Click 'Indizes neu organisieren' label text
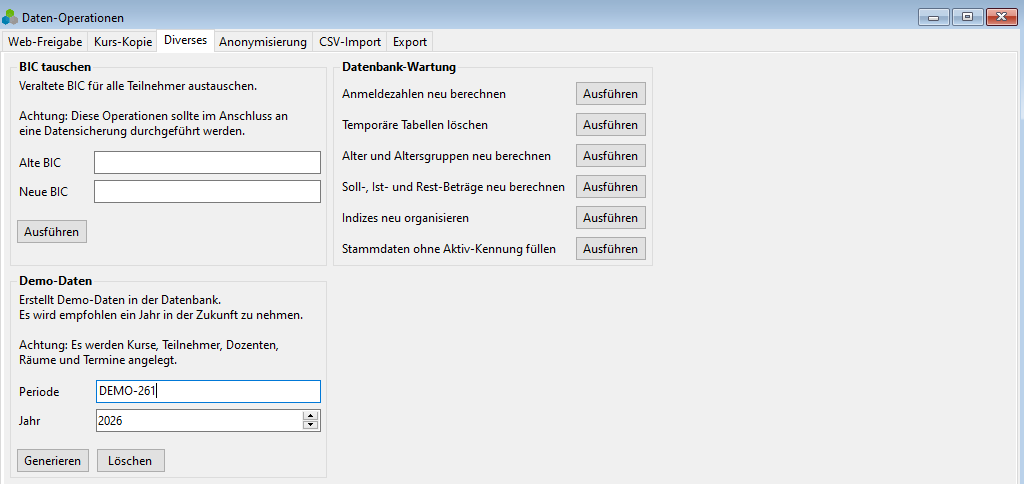1024x484 pixels. click(406, 218)
